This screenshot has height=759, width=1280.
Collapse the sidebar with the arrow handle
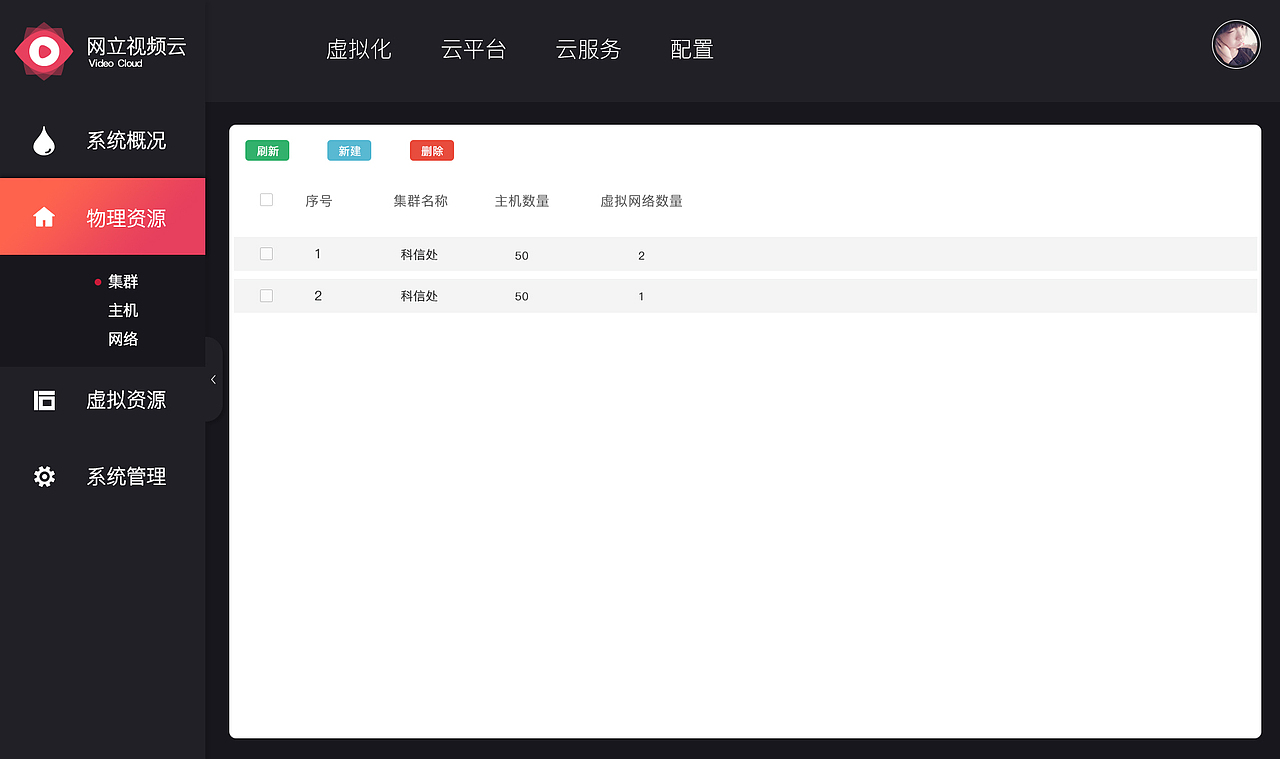(214, 379)
